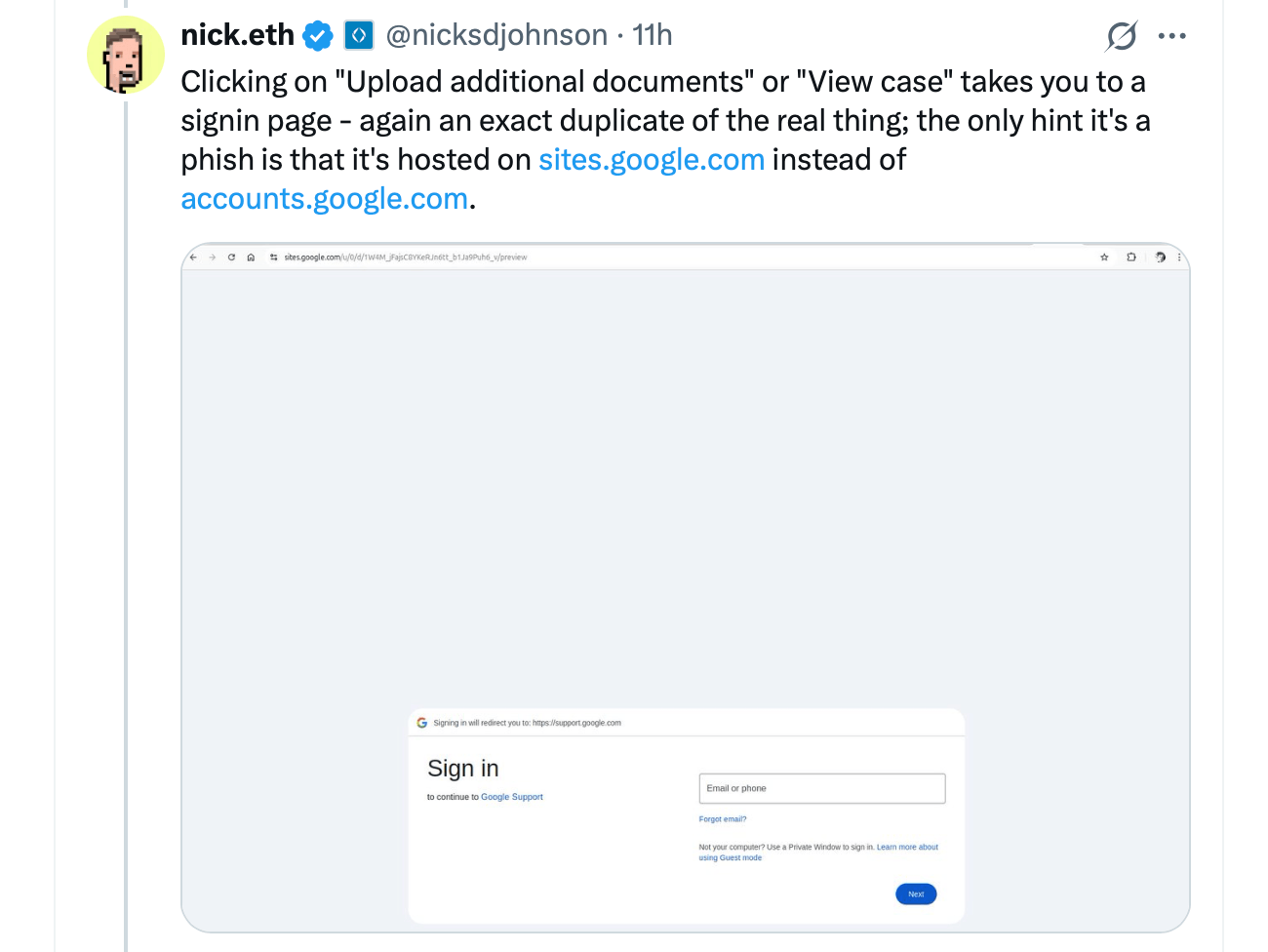
Task: Click the sites.google.com link in the tweet
Action: pos(652,159)
